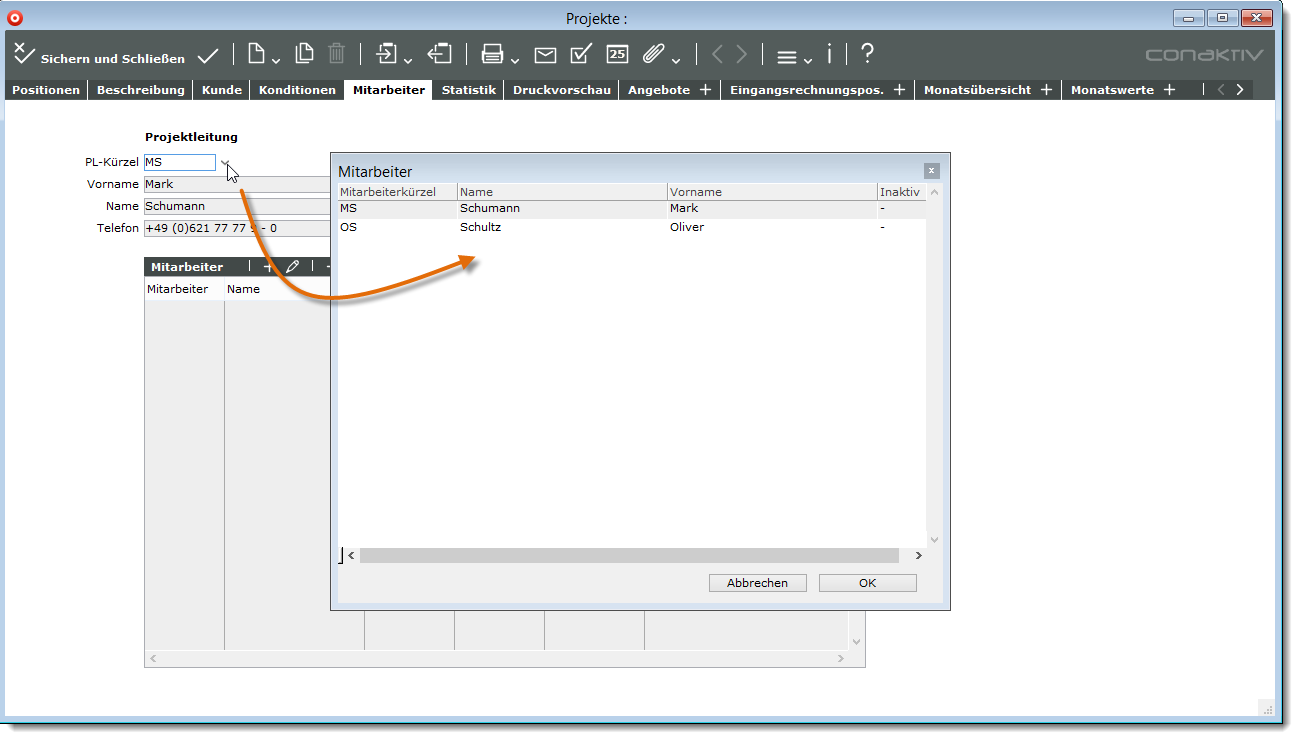The height and width of the screenshot is (739, 1298).
Task: Switch to the Statistik tab
Action: [468, 90]
